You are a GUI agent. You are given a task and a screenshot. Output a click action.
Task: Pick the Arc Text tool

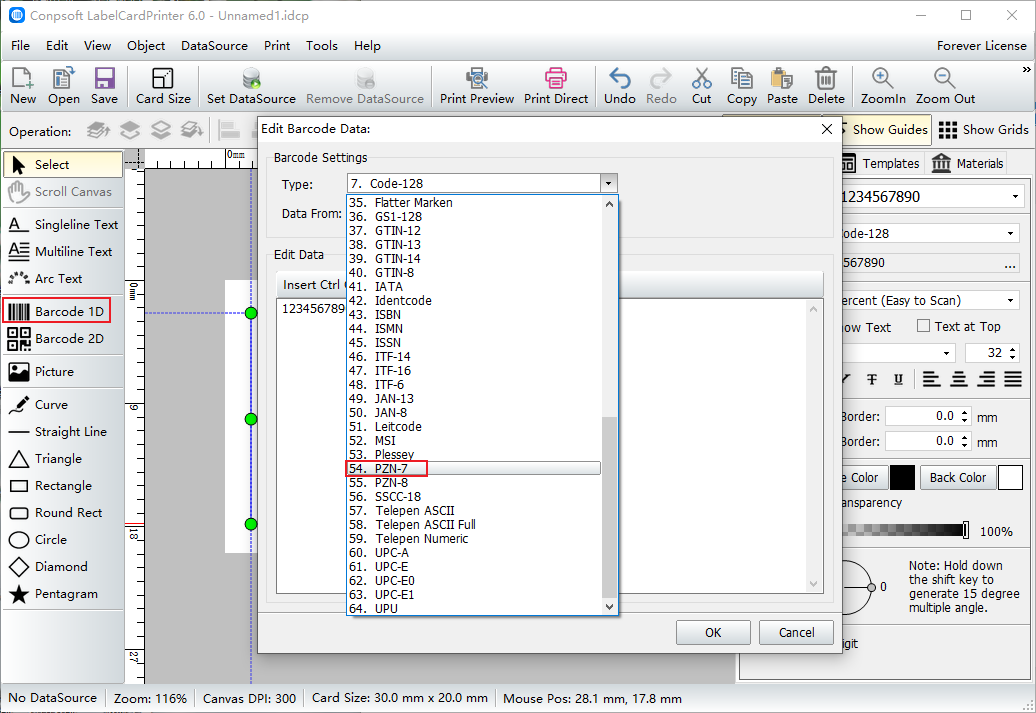click(63, 279)
